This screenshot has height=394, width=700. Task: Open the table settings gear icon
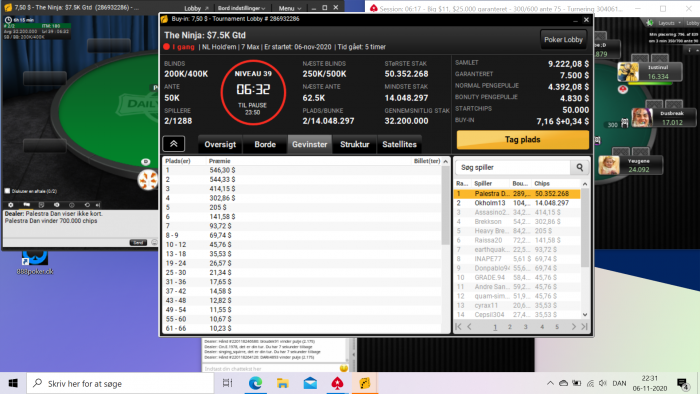pyautogui.click(x=11, y=205)
